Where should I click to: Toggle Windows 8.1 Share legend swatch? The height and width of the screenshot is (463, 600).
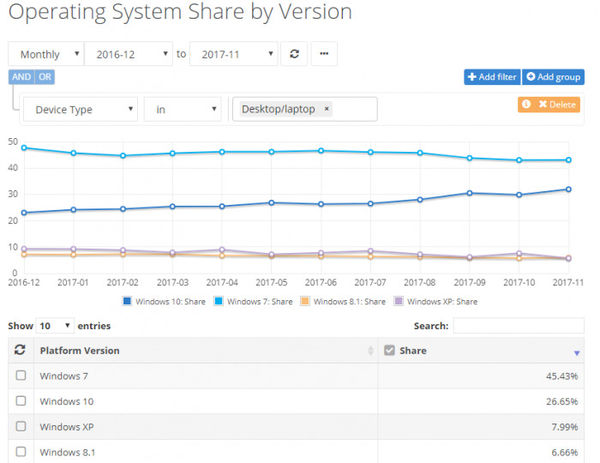305,301
